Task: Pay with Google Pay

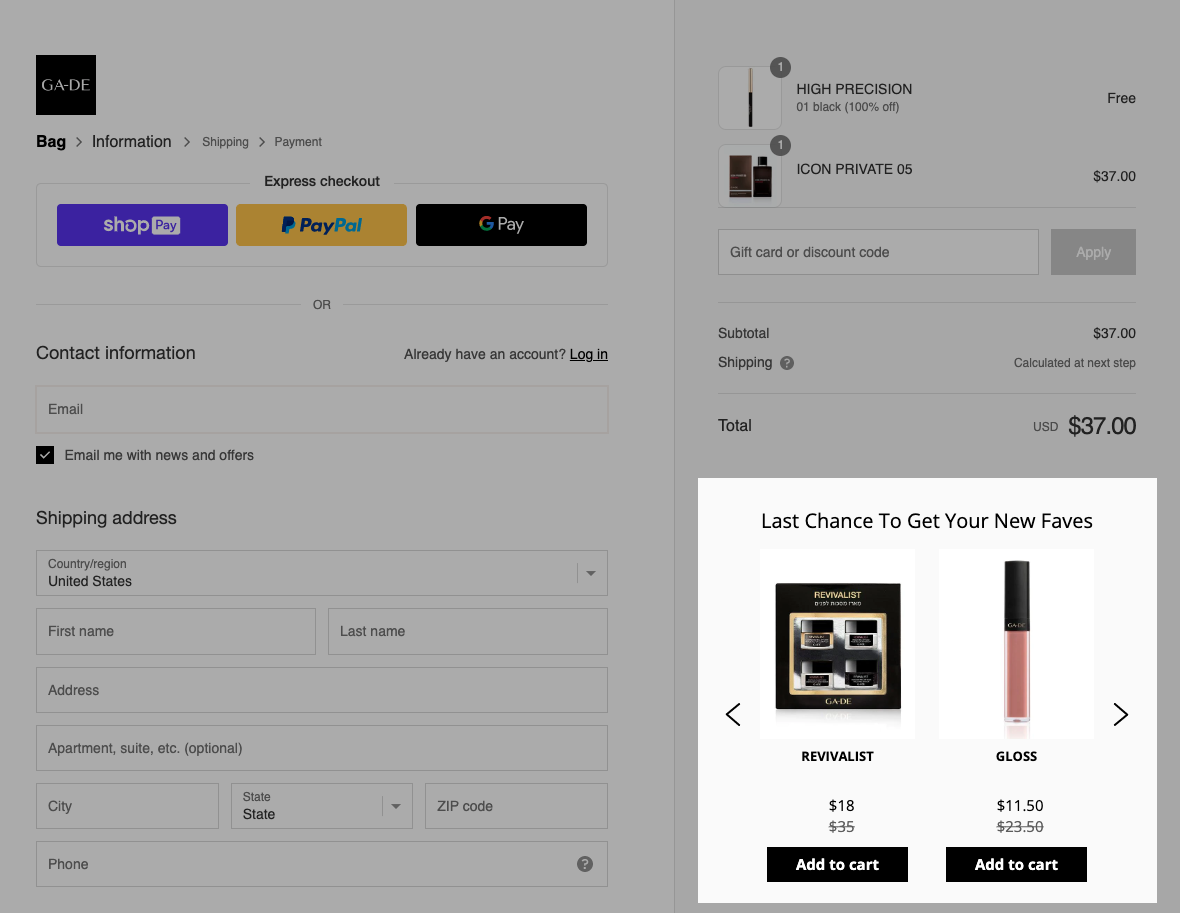Action: pyautogui.click(x=501, y=225)
